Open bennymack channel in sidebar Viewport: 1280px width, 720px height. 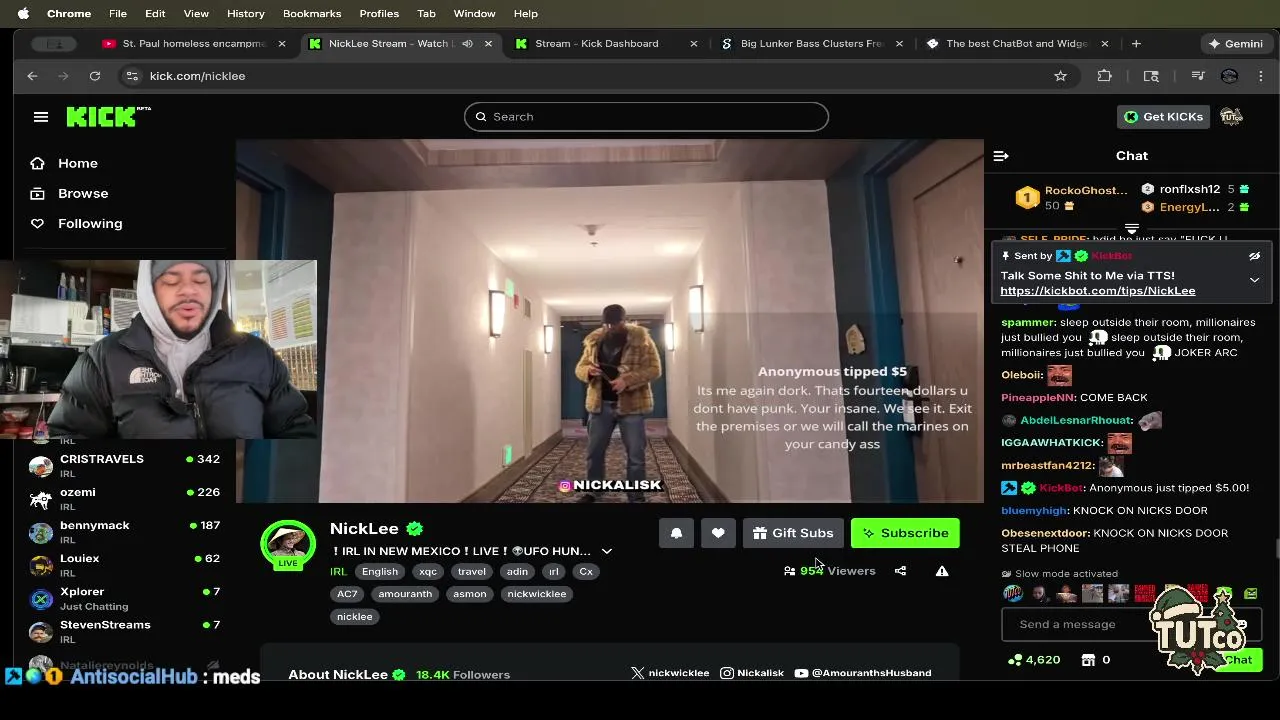tap(124, 531)
